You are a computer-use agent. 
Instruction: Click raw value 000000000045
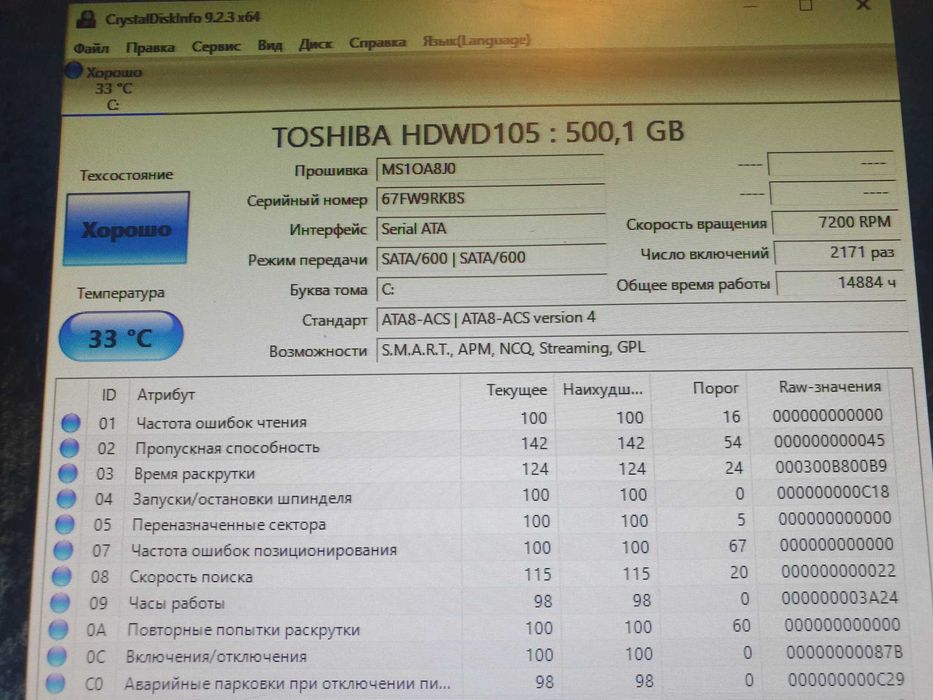[829, 441]
